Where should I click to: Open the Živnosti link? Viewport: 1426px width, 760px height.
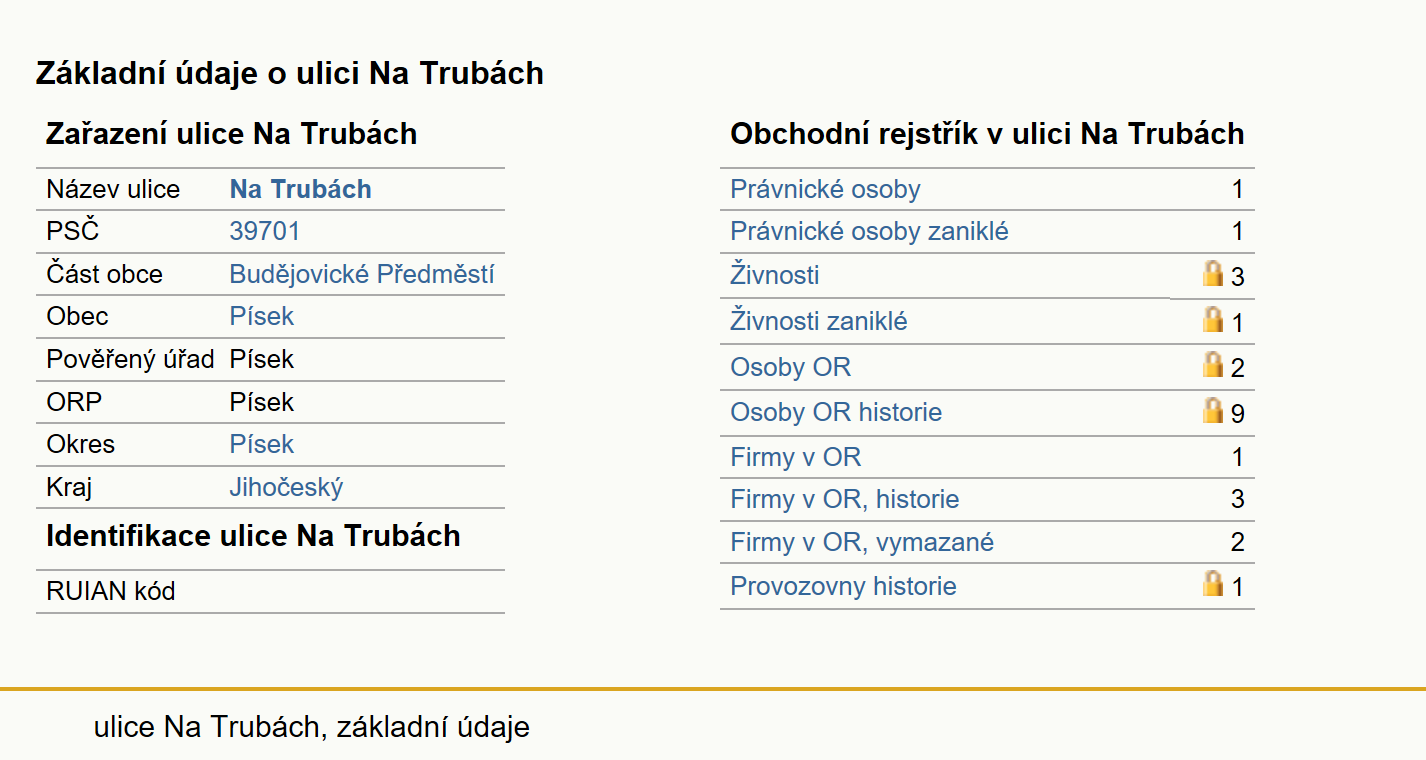(x=774, y=275)
